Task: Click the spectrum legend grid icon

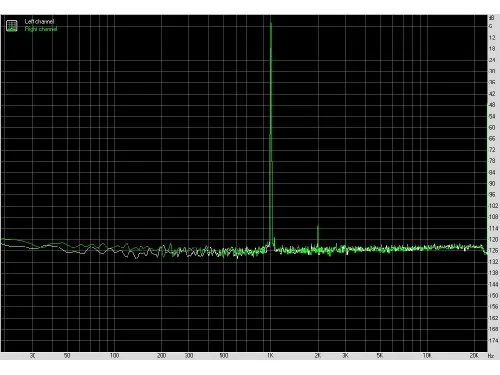Action: click(12, 25)
